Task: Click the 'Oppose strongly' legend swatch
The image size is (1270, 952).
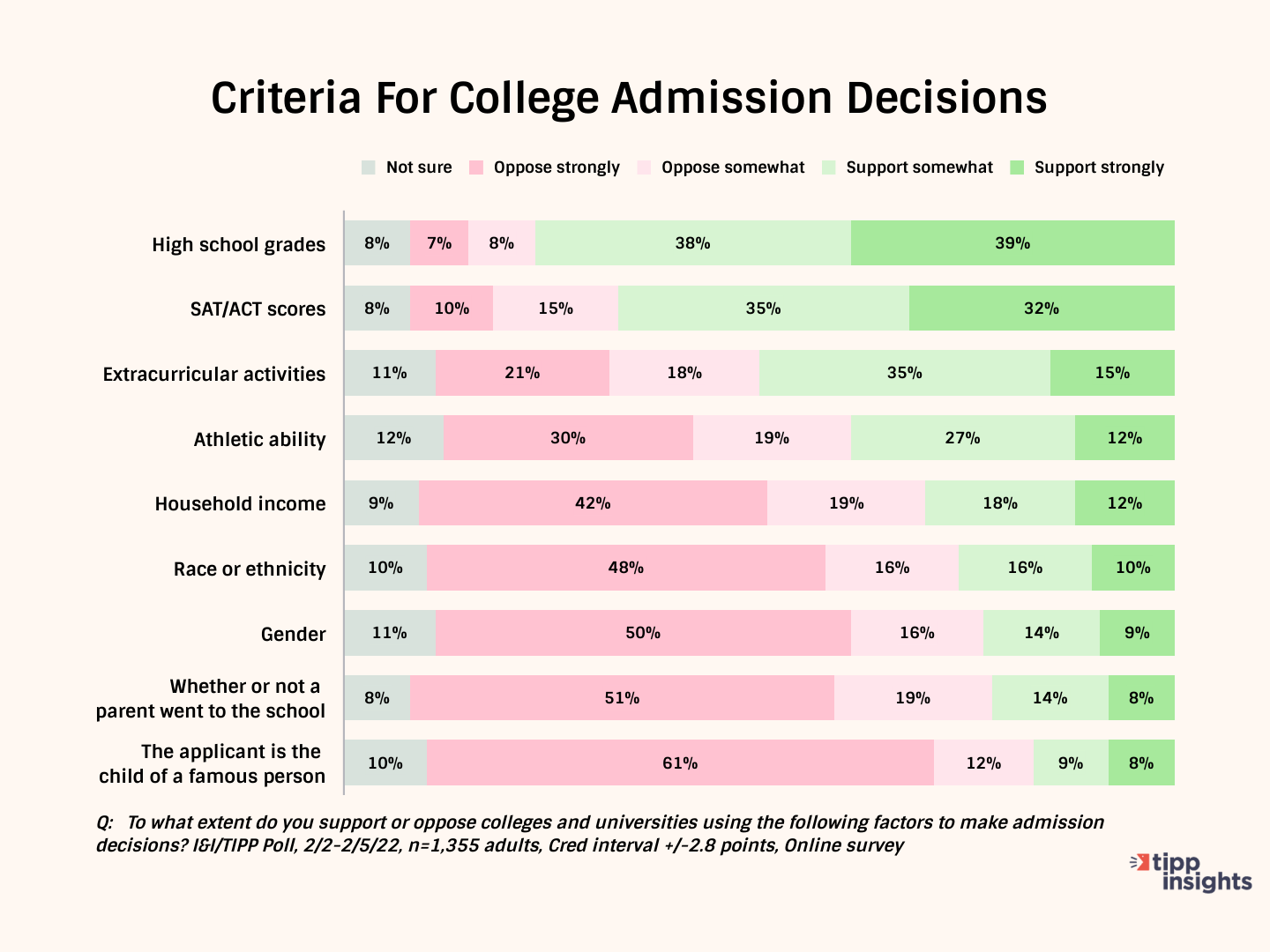Action: click(476, 167)
